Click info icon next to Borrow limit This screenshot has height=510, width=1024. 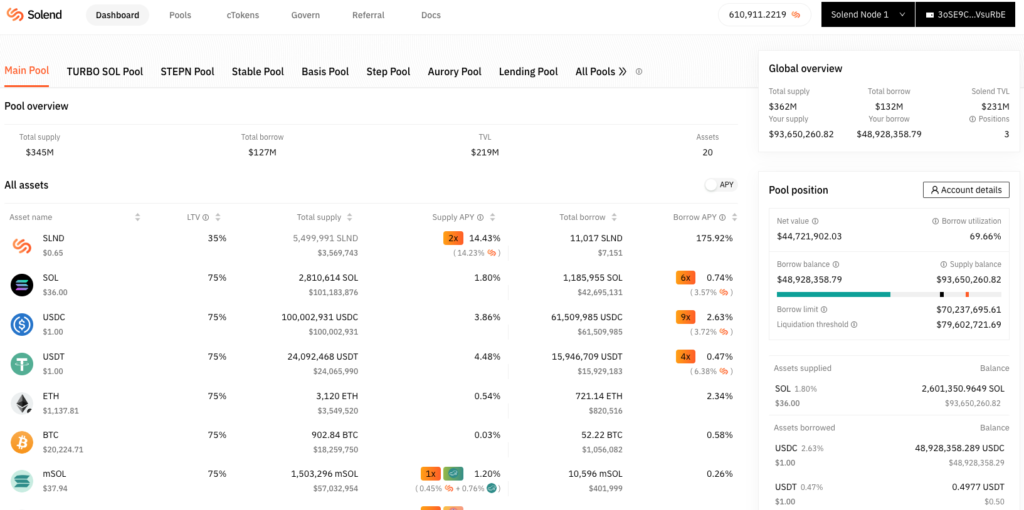point(824,310)
